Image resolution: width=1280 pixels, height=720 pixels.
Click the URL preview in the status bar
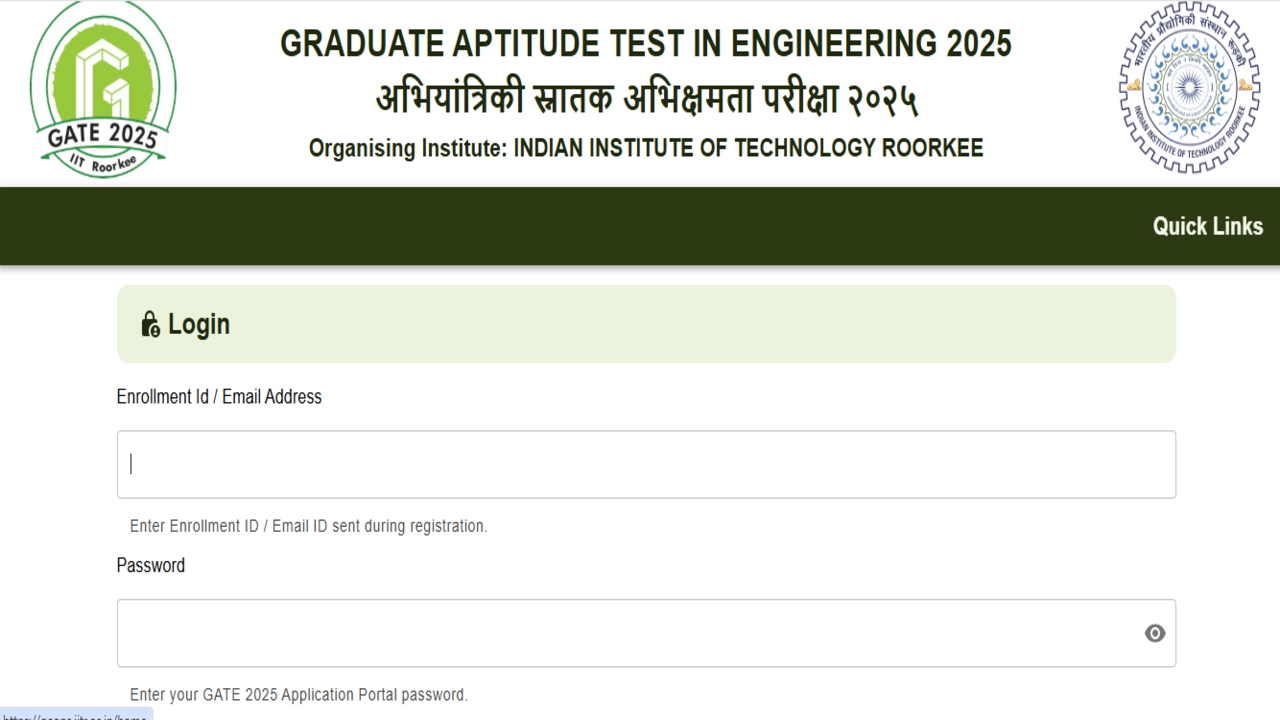75,714
